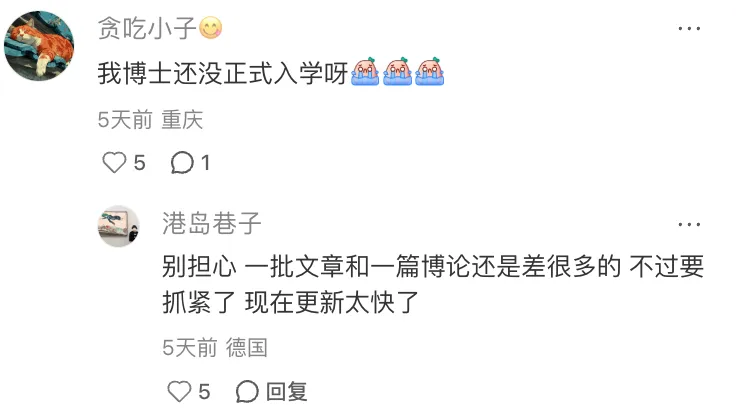
Task: Visit the 贪吃小子 username profile
Action: pyautogui.click(x=147, y=28)
